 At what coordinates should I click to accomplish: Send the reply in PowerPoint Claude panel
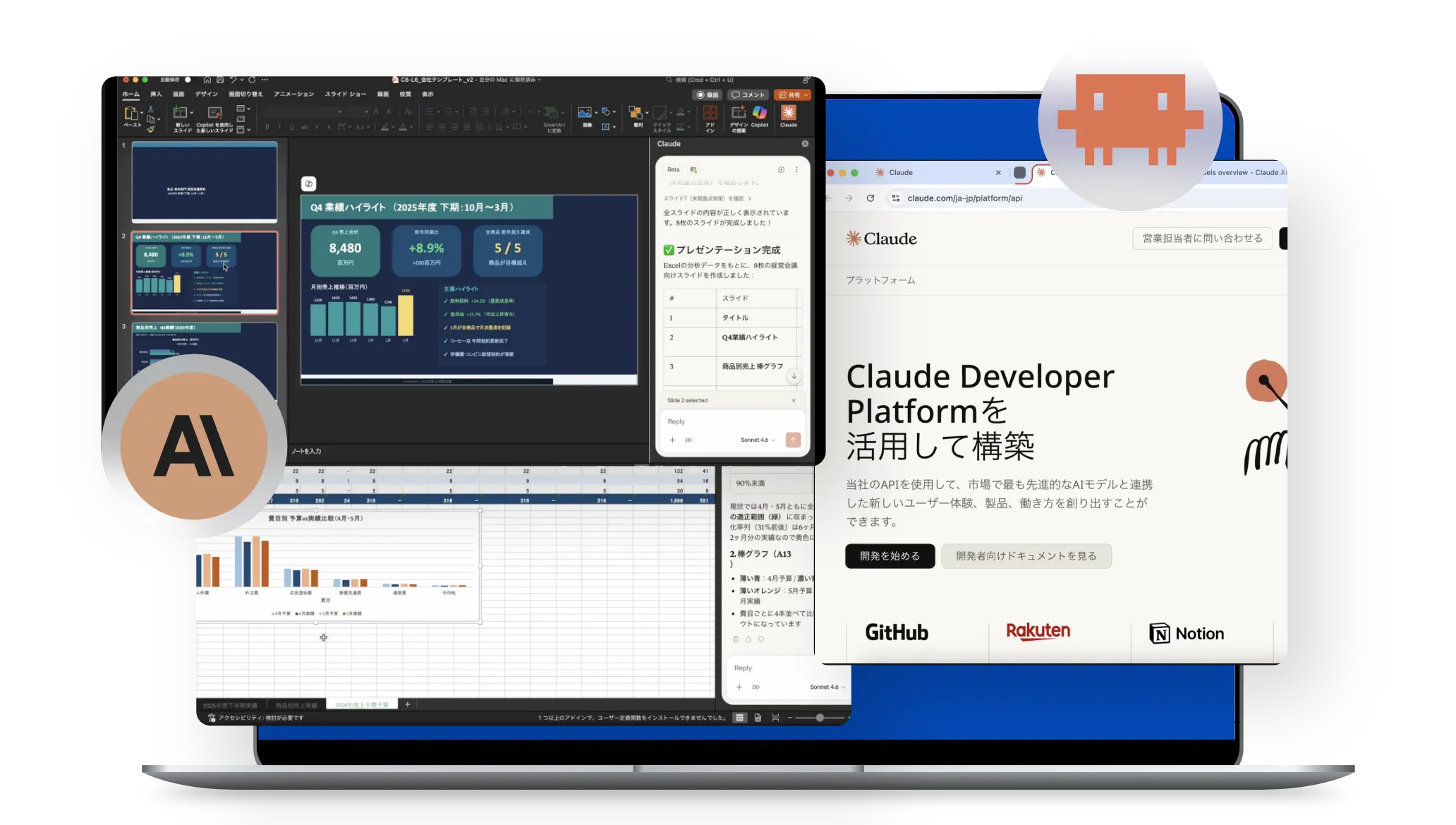coord(793,440)
